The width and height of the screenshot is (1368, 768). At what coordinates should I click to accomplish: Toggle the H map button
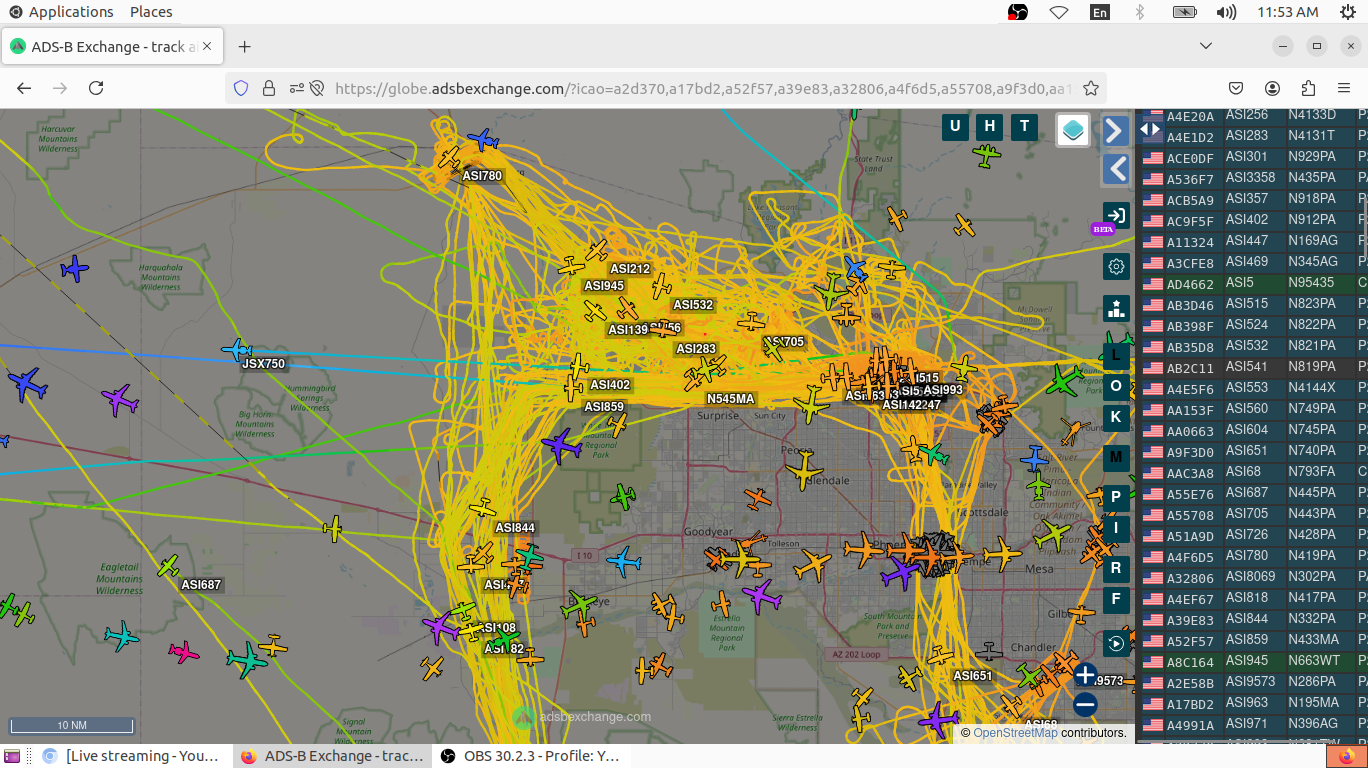(990, 126)
